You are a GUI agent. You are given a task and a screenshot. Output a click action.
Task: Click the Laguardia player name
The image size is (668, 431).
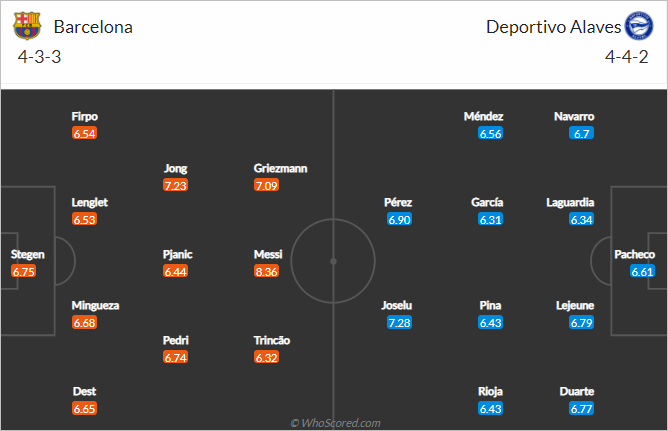[x=570, y=202]
